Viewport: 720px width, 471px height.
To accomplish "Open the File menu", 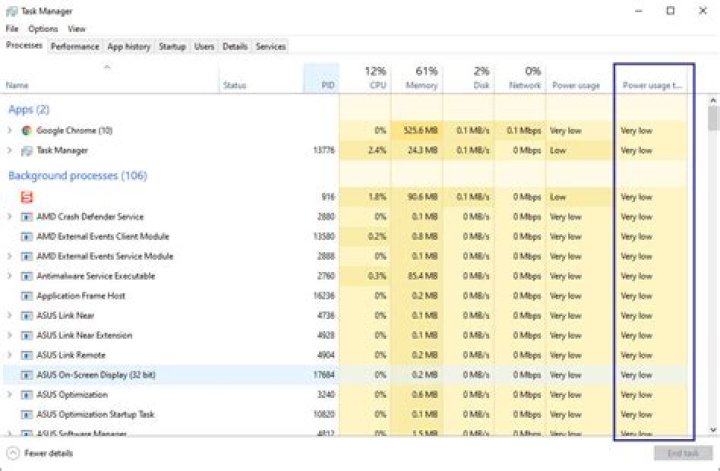I will 12,28.
